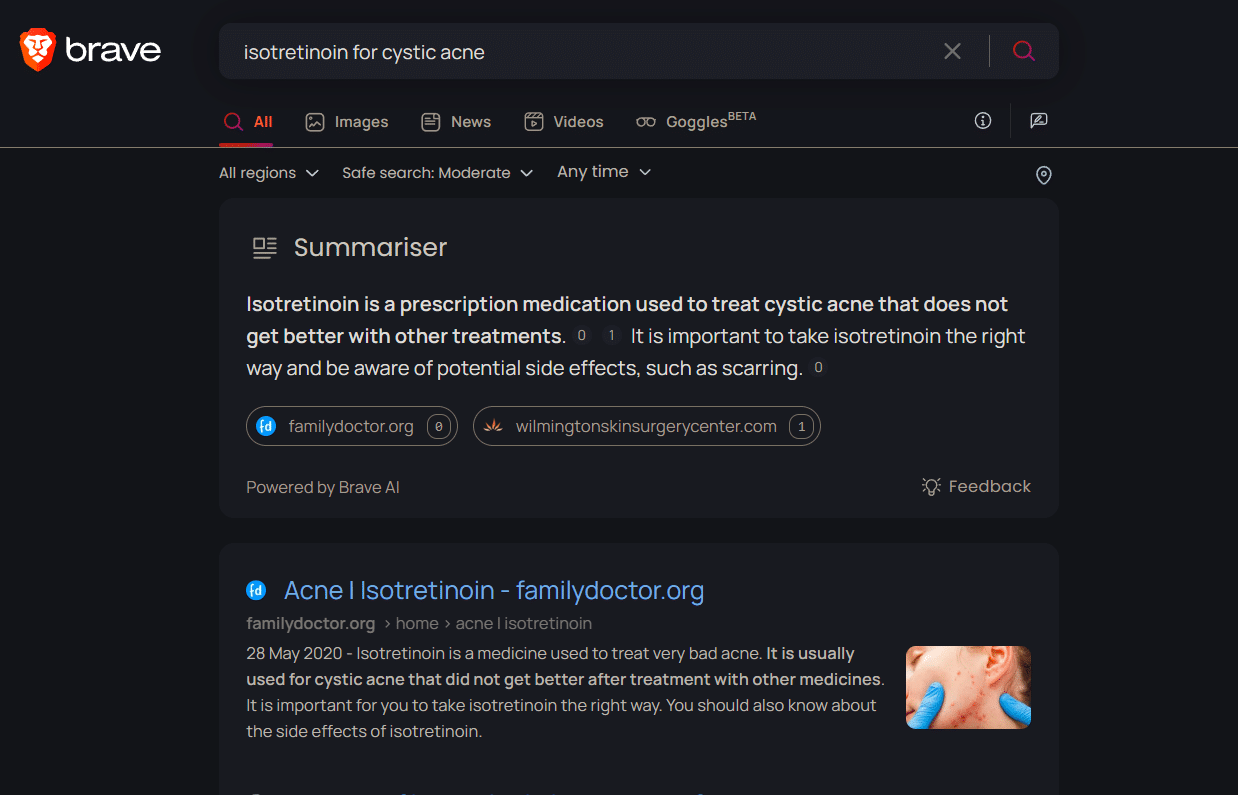Open the Goggles BETA tab
Screen dimensions: 1238x795
696,122
